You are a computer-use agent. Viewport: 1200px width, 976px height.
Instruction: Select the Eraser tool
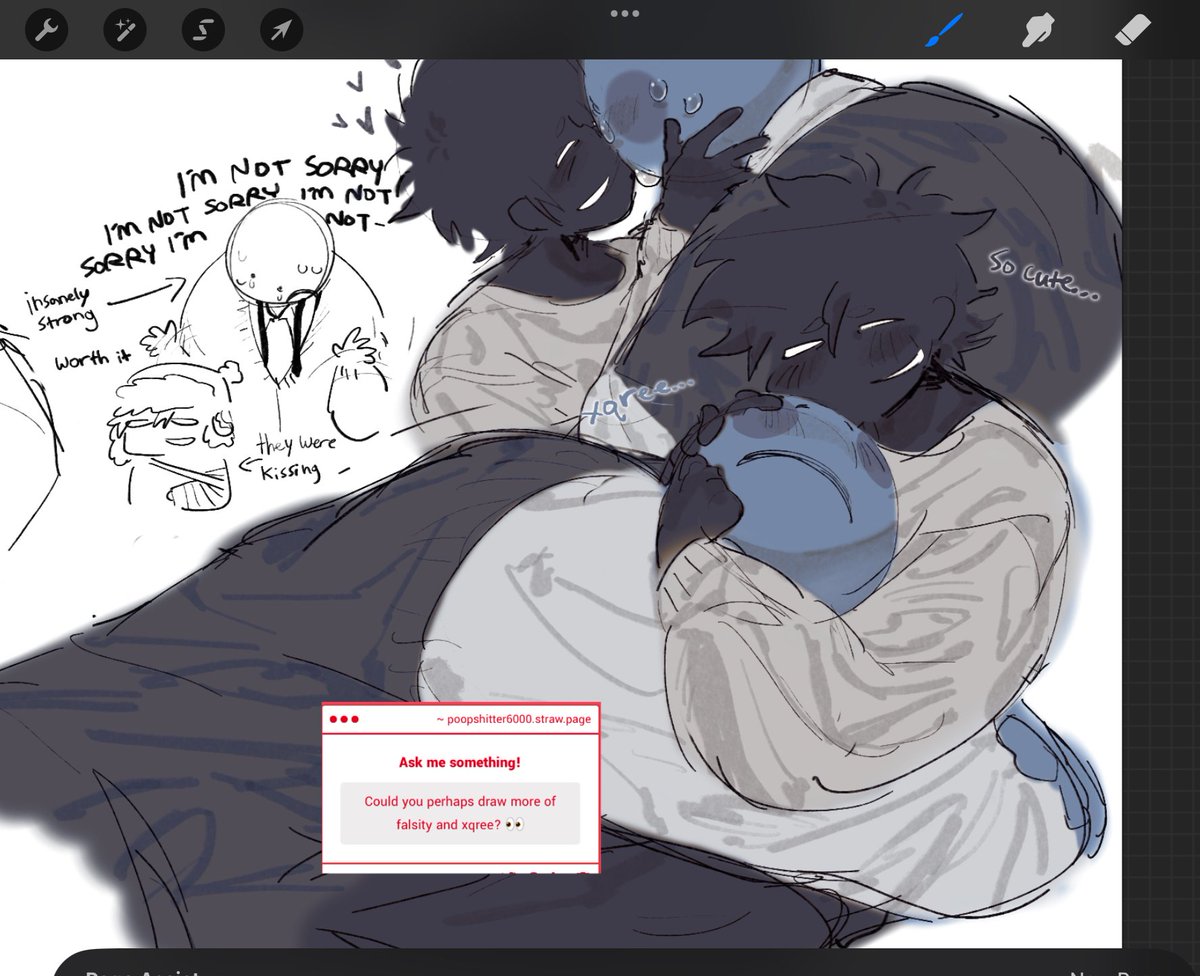(1133, 32)
